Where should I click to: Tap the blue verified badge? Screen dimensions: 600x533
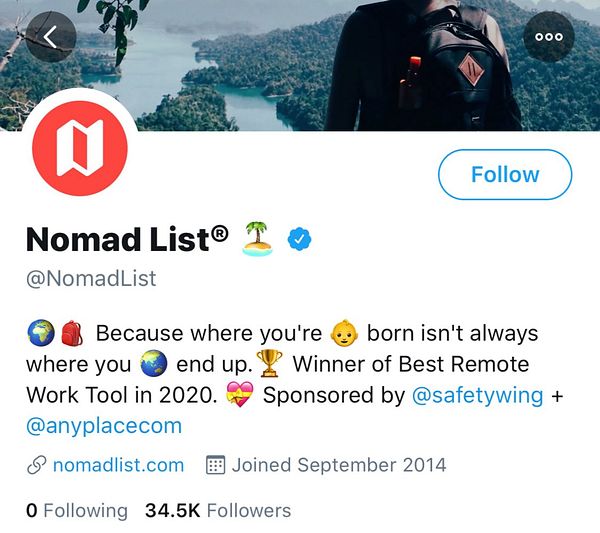(299, 239)
